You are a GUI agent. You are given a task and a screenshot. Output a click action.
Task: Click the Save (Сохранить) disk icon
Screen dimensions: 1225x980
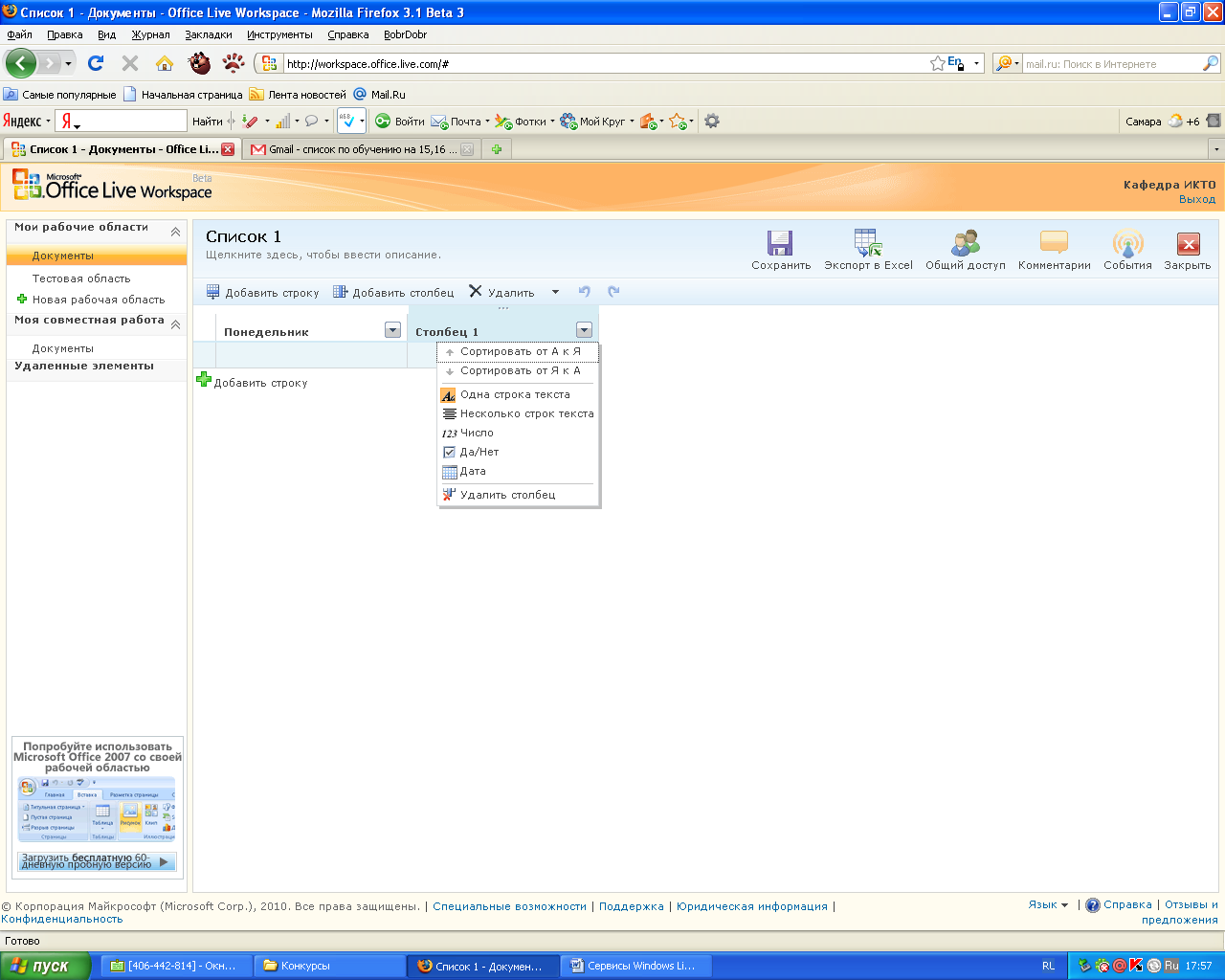point(780,242)
